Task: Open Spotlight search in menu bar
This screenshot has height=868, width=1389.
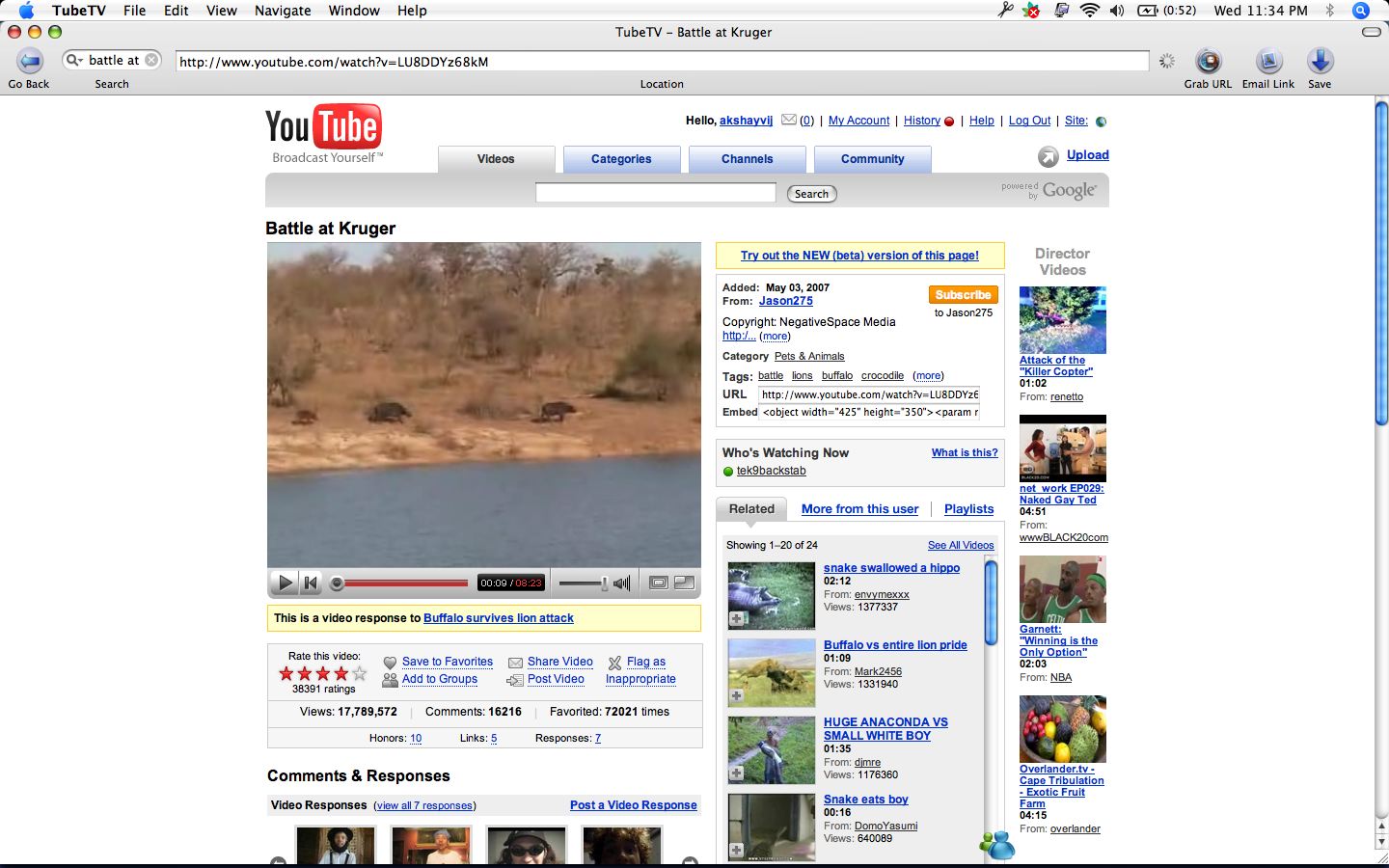Action: point(1360,11)
